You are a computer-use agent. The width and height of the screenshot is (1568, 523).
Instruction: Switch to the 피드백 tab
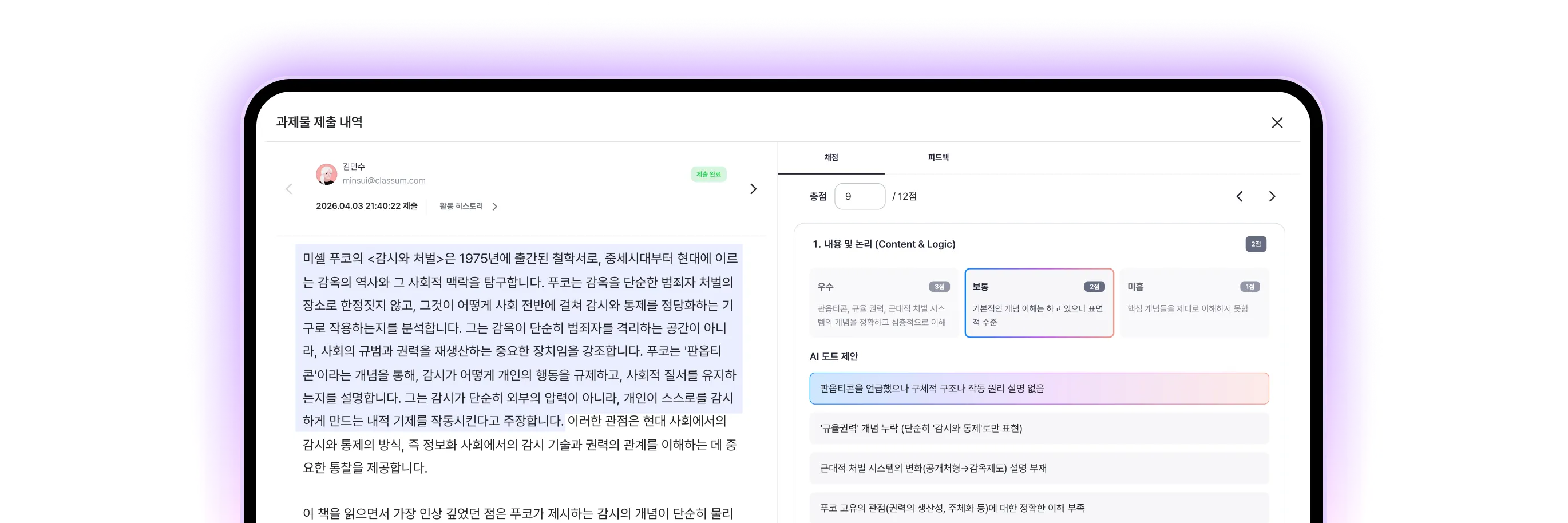coord(938,158)
